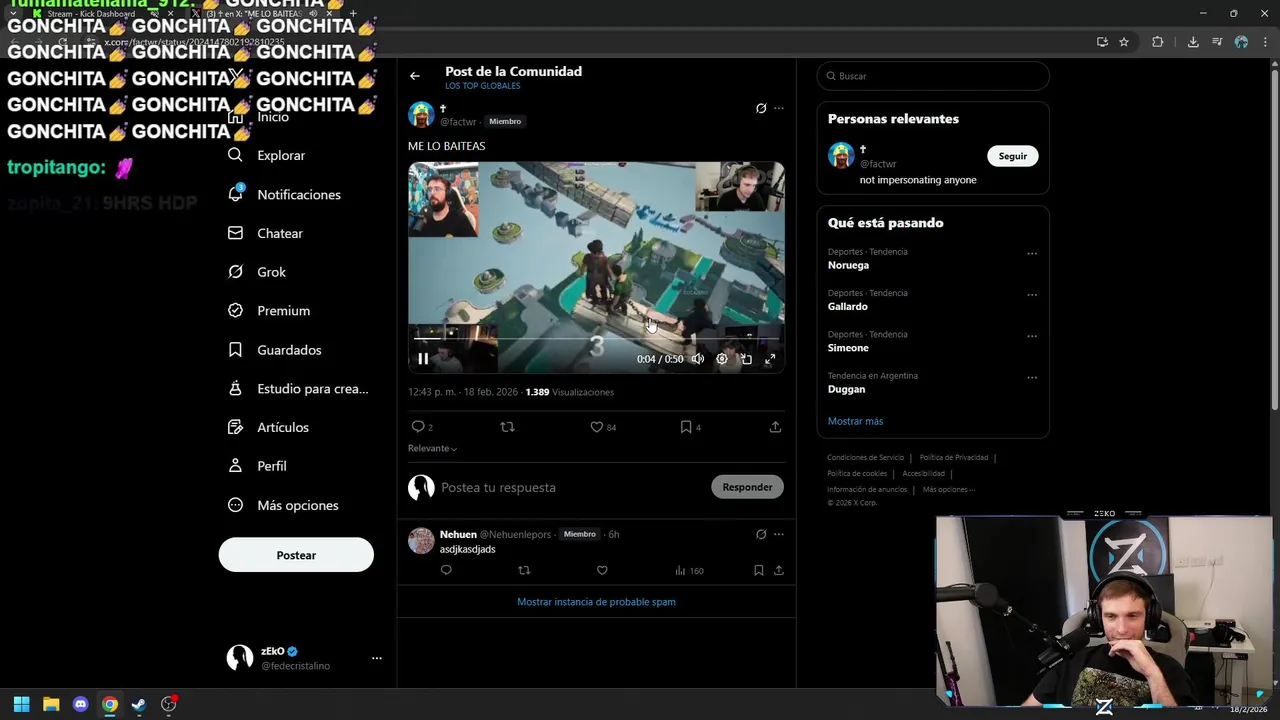Go back with the arrow icon
This screenshot has width=1280, height=720.
(415, 76)
